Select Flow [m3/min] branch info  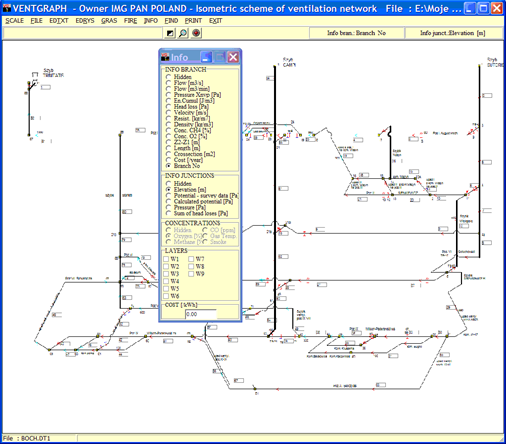tap(168, 89)
